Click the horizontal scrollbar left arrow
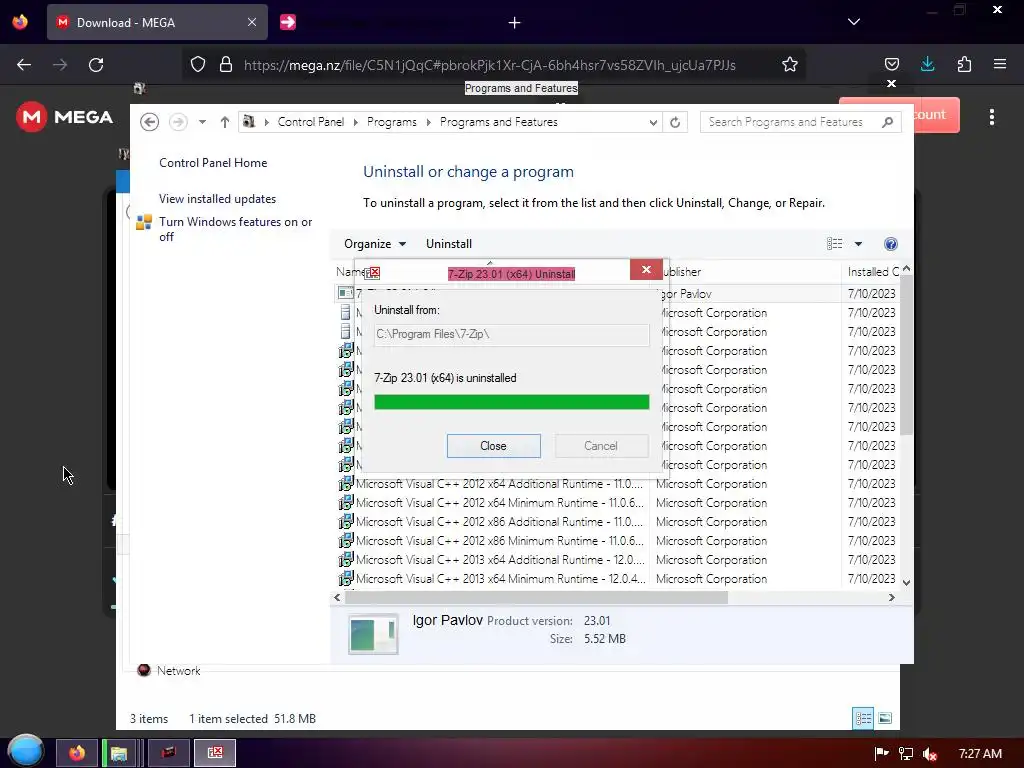 337,598
